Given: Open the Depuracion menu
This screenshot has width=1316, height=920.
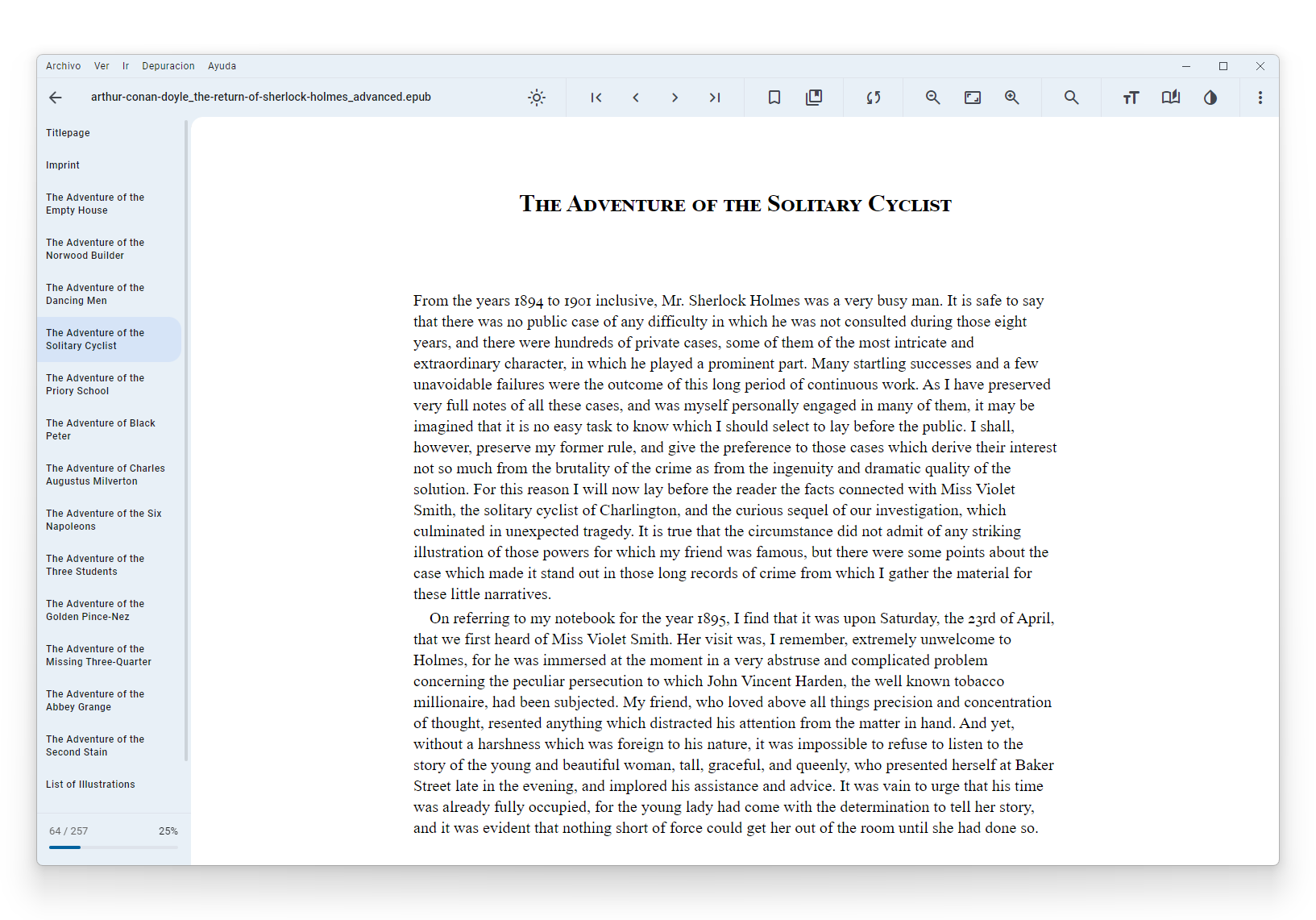Looking at the screenshot, I should click(x=168, y=65).
